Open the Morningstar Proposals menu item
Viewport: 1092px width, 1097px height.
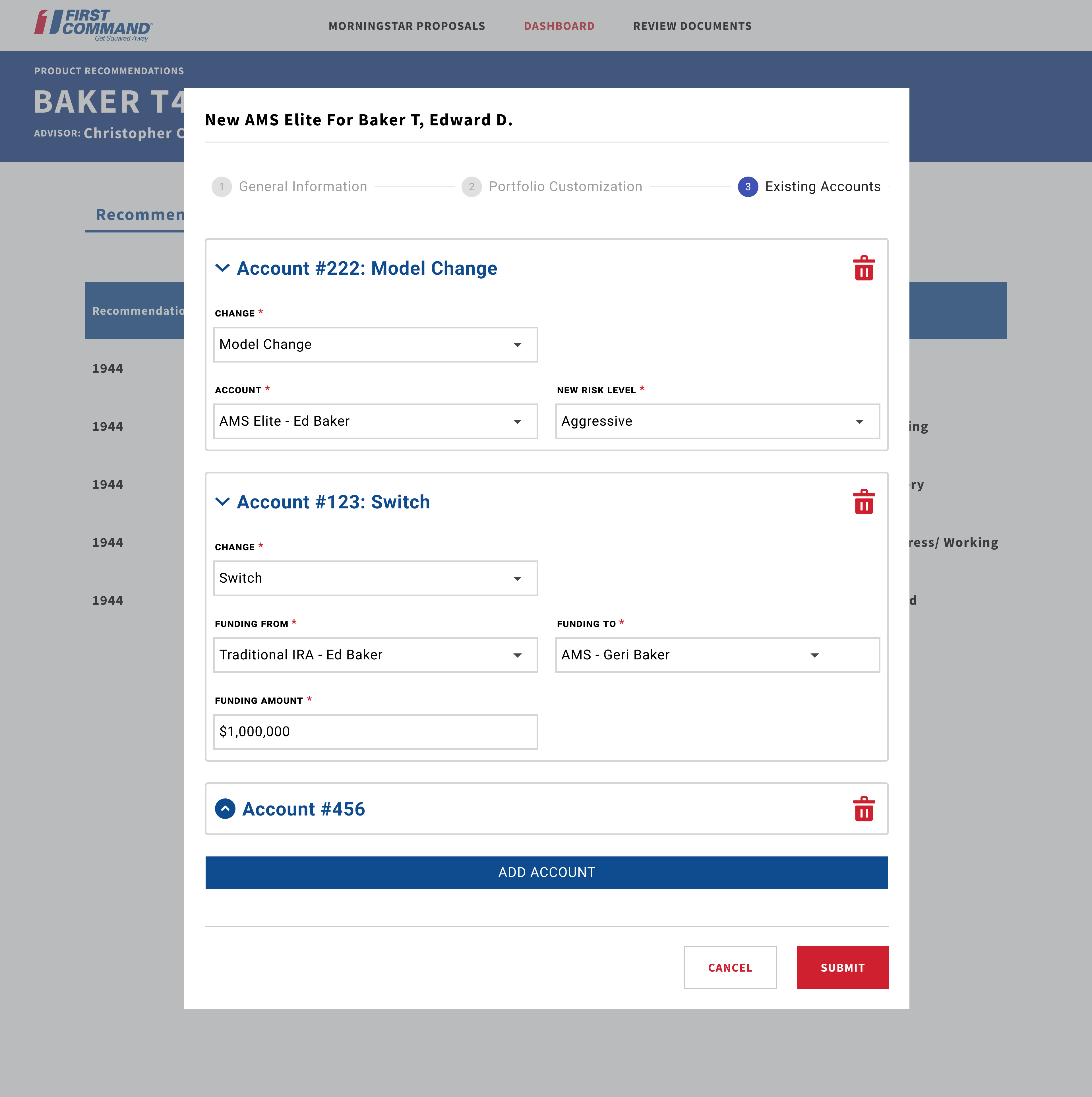(x=407, y=26)
